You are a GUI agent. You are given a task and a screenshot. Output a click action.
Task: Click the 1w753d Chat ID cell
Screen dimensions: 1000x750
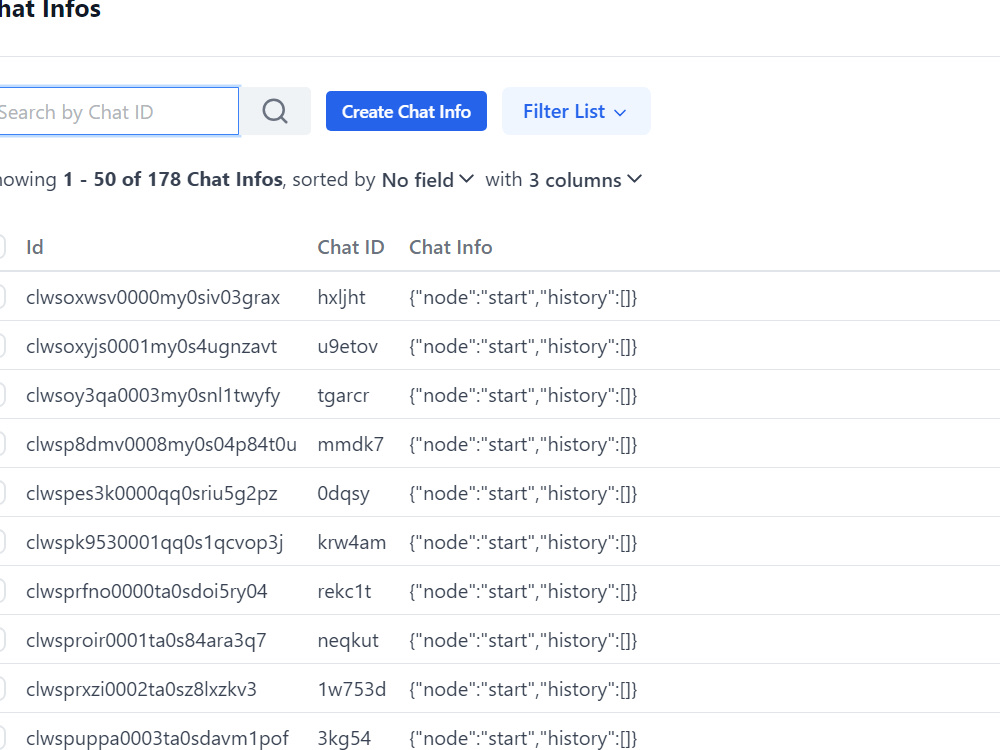click(352, 689)
